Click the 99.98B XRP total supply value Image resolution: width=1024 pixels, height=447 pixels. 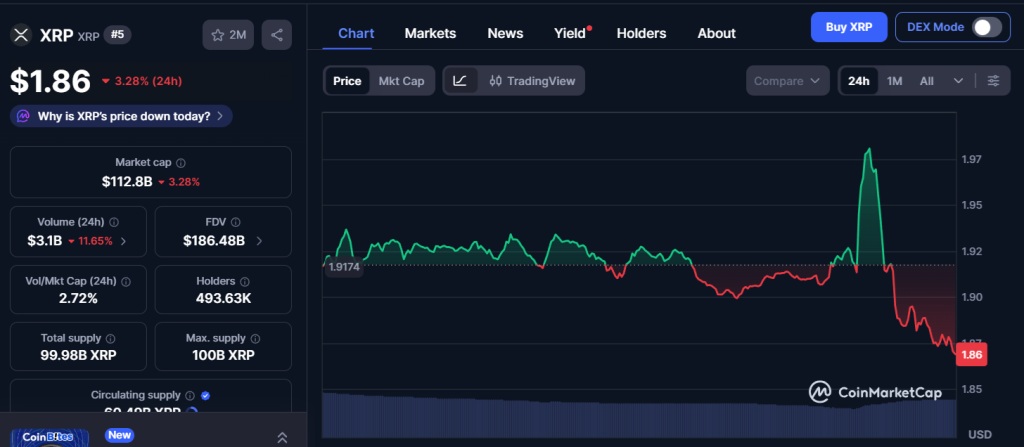coord(78,356)
